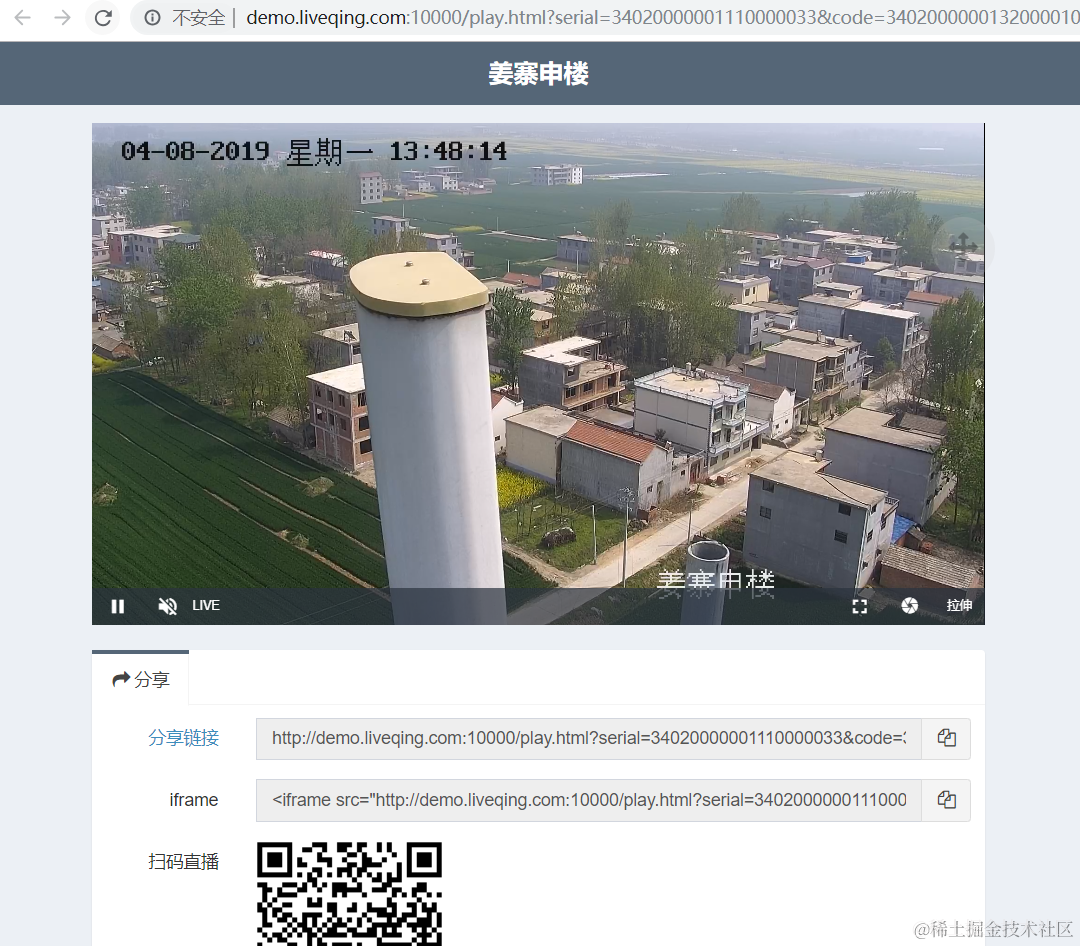Pause the live video stream
The image size is (1080, 946).
(x=118, y=606)
